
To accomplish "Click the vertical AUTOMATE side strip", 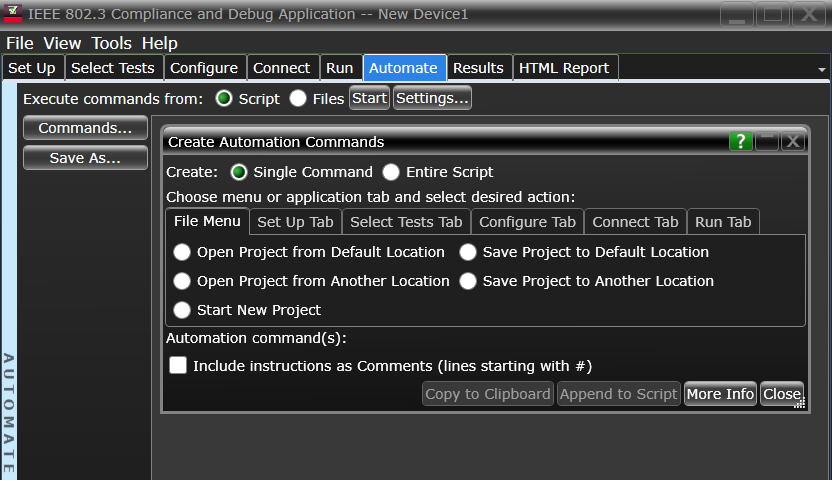I will tap(9, 281).
